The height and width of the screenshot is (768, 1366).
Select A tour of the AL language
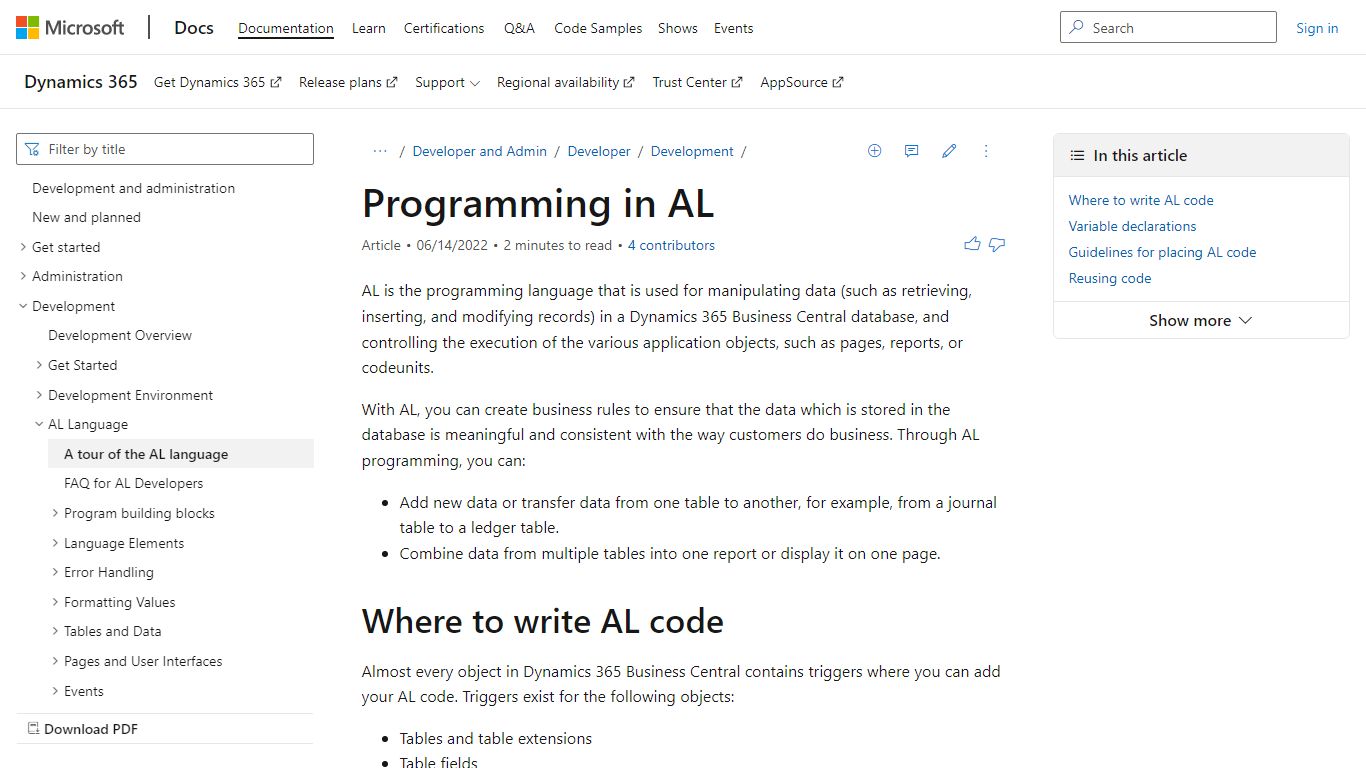[181, 454]
